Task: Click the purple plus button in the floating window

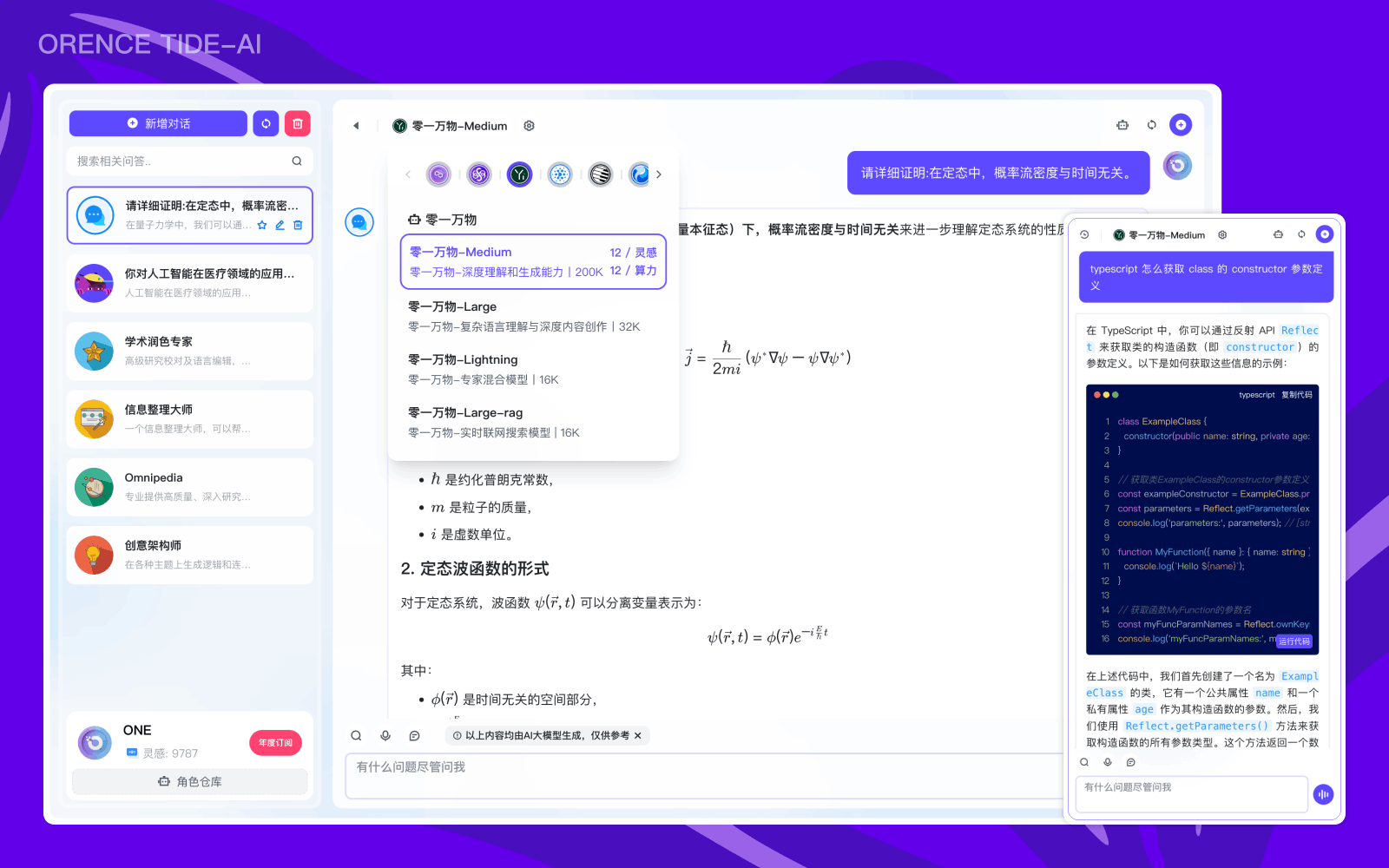Action: (1325, 233)
